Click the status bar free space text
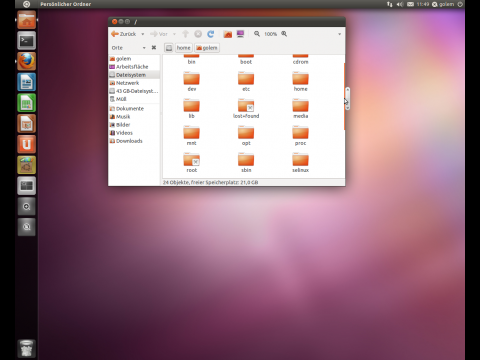 coord(211,182)
